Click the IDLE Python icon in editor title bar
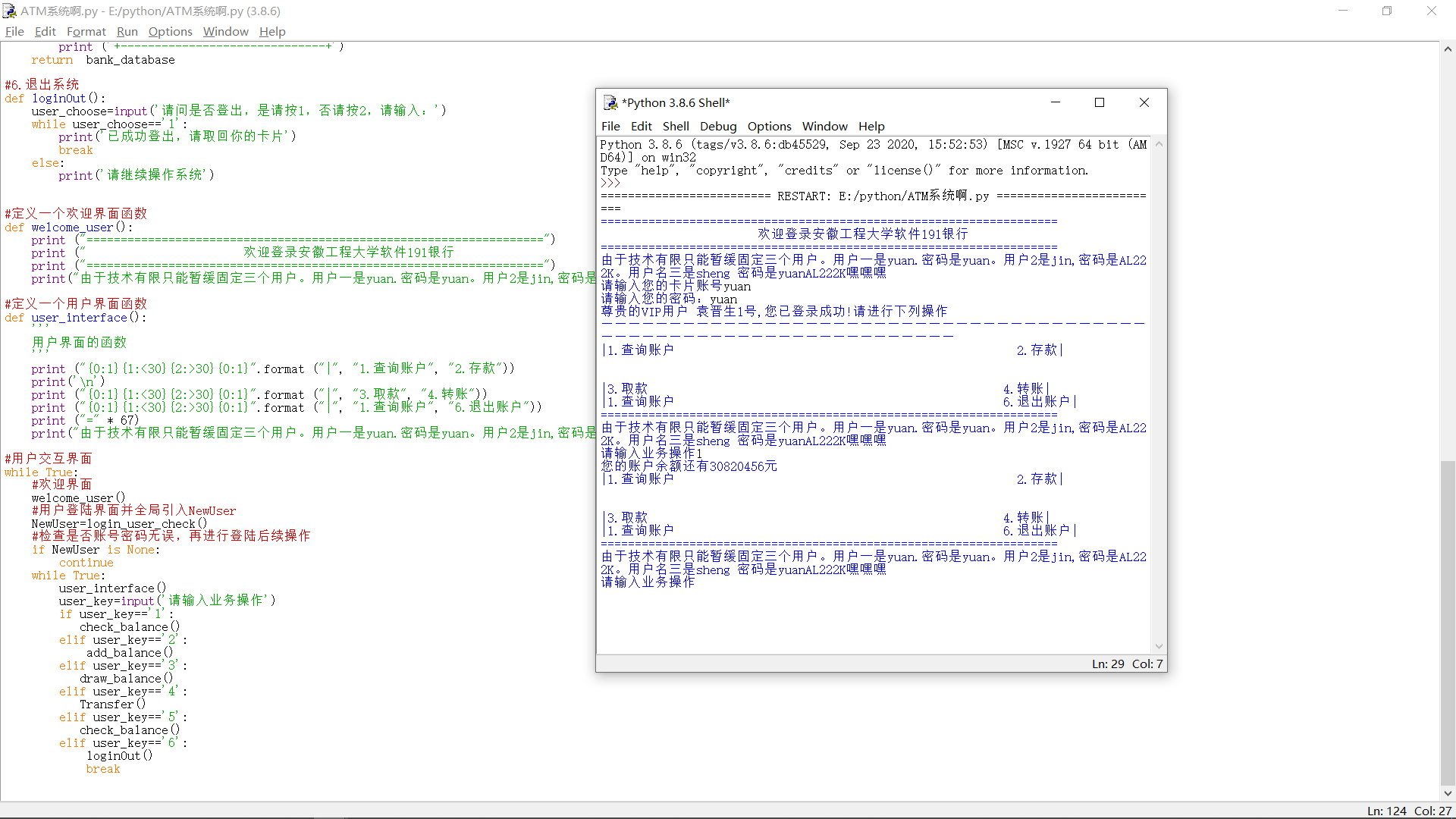 click(x=10, y=11)
